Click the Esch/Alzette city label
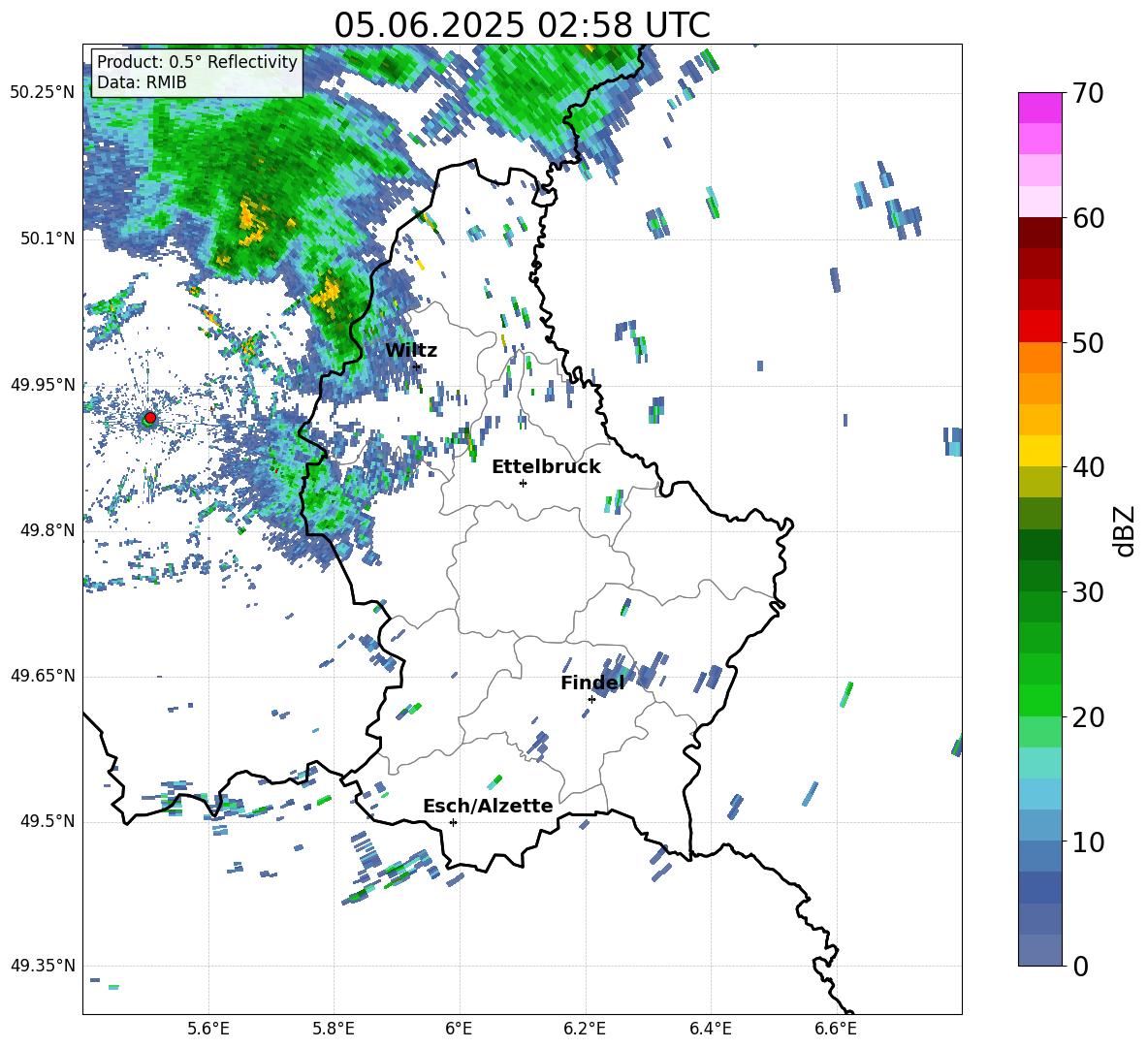This screenshot has width=1148, height=1048. pyautogui.click(x=488, y=806)
